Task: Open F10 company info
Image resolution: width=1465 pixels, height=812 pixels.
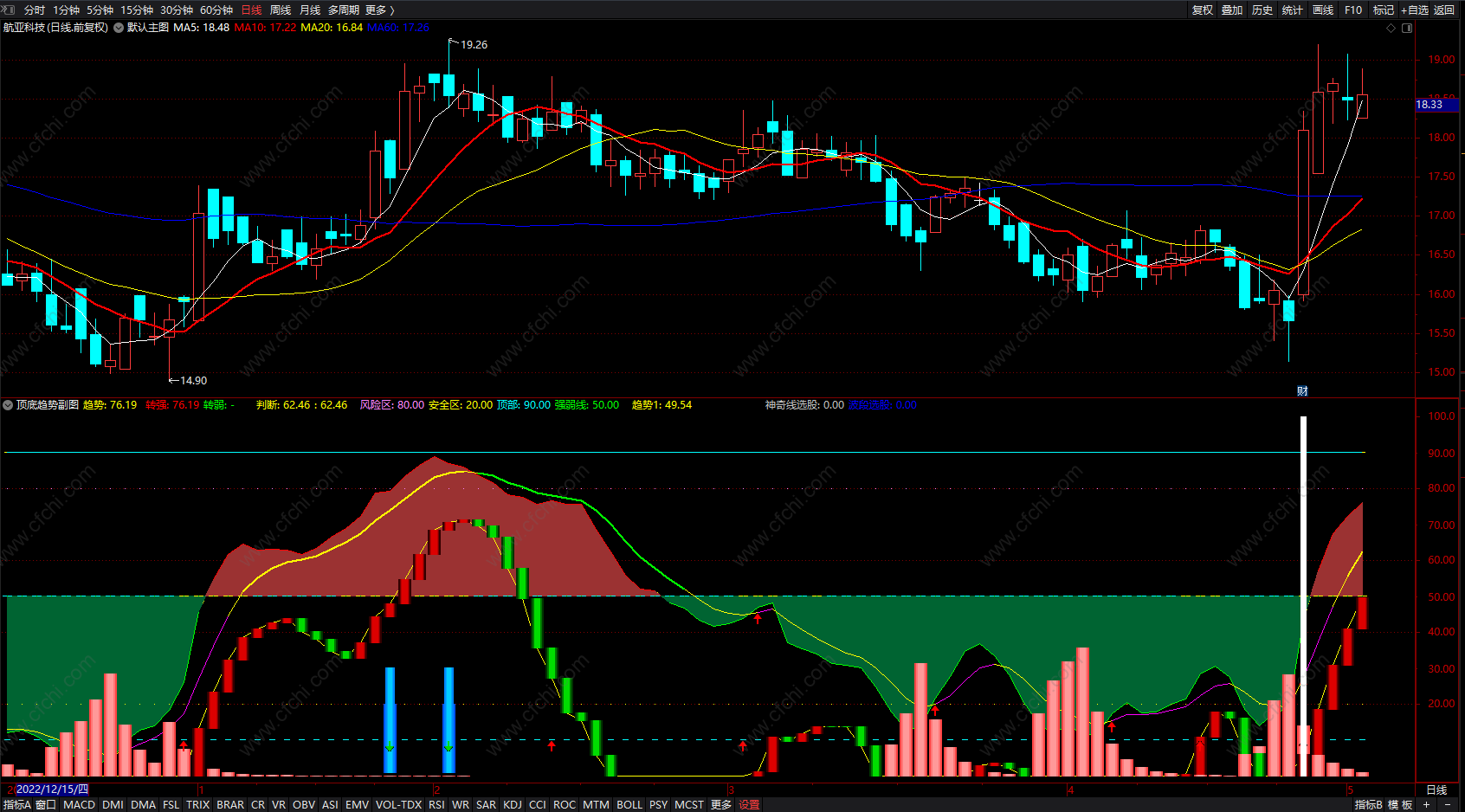Action: tap(1353, 10)
